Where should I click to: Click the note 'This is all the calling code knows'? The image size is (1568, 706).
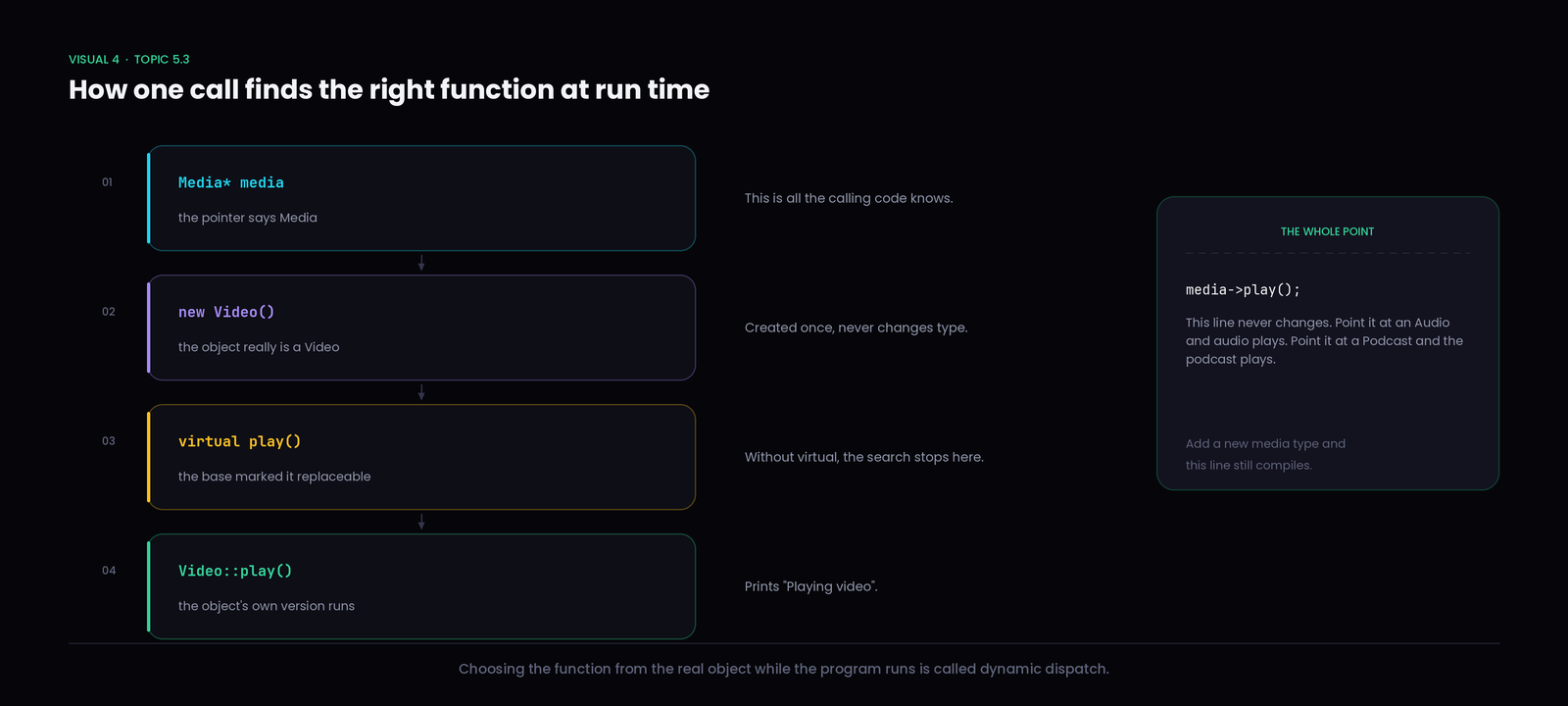point(849,198)
